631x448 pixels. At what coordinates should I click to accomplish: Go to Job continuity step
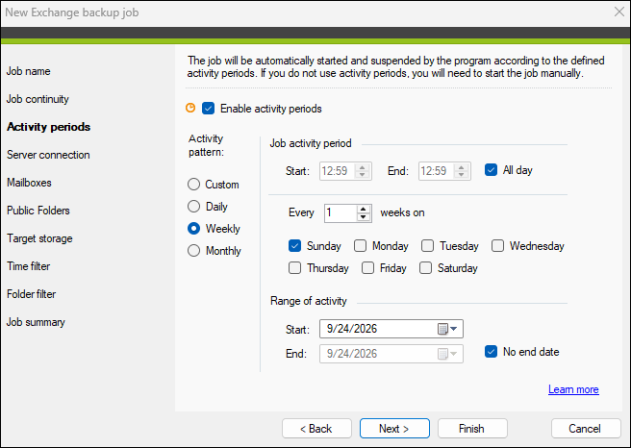coord(37,99)
